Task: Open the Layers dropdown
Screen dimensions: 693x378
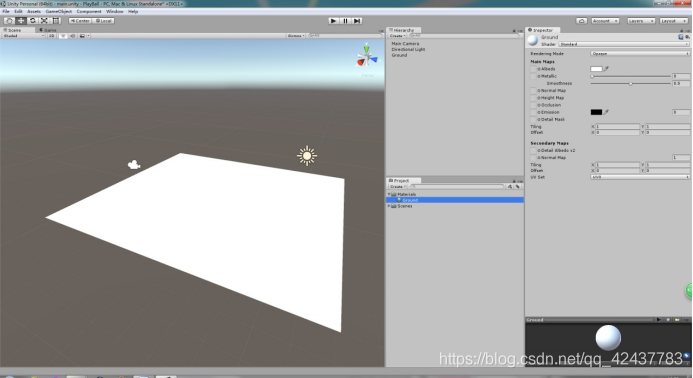Action: pyautogui.click(x=640, y=21)
